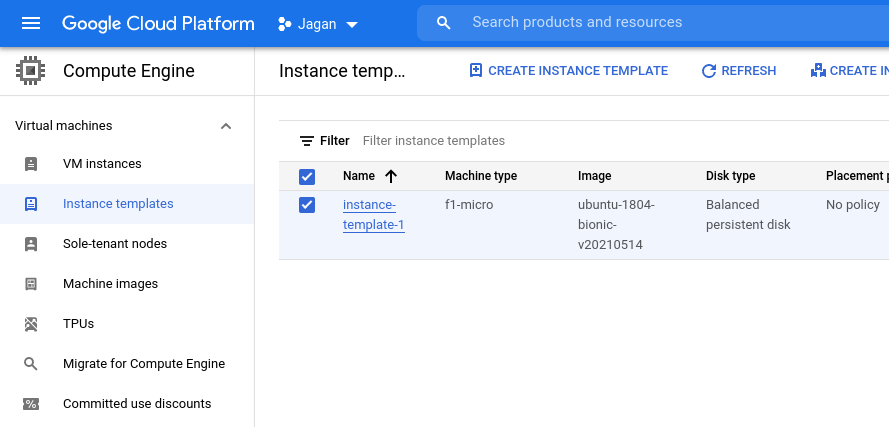Click CREATE INSTANCE TEMPLATE button text
This screenshot has height=427, width=889.
pos(578,71)
